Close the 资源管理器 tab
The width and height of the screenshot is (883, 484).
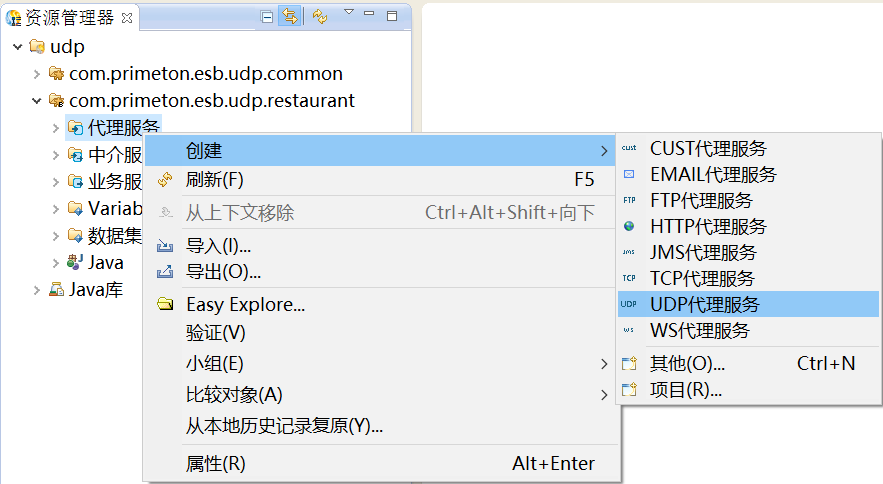[x=127, y=17]
